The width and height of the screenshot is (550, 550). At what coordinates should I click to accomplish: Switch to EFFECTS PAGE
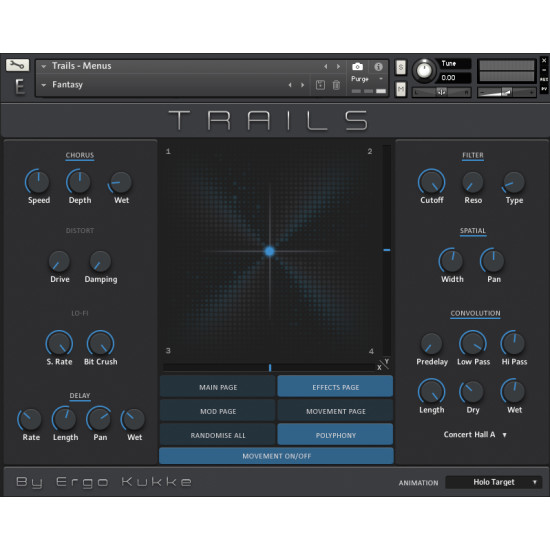[x=335, y=387]
